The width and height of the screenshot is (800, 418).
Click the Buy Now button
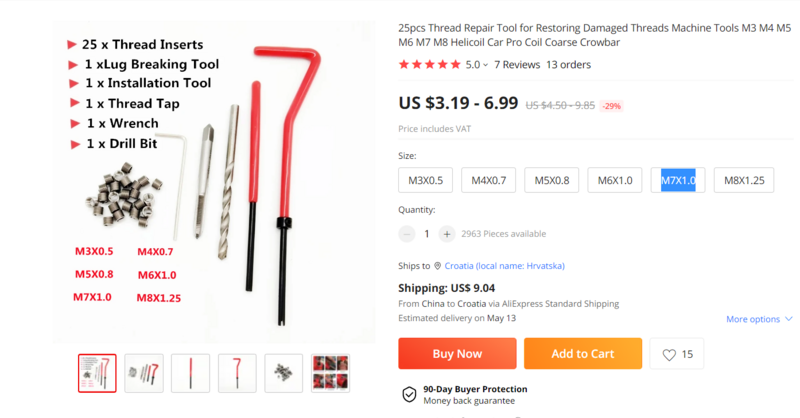(x=457, y=354)
